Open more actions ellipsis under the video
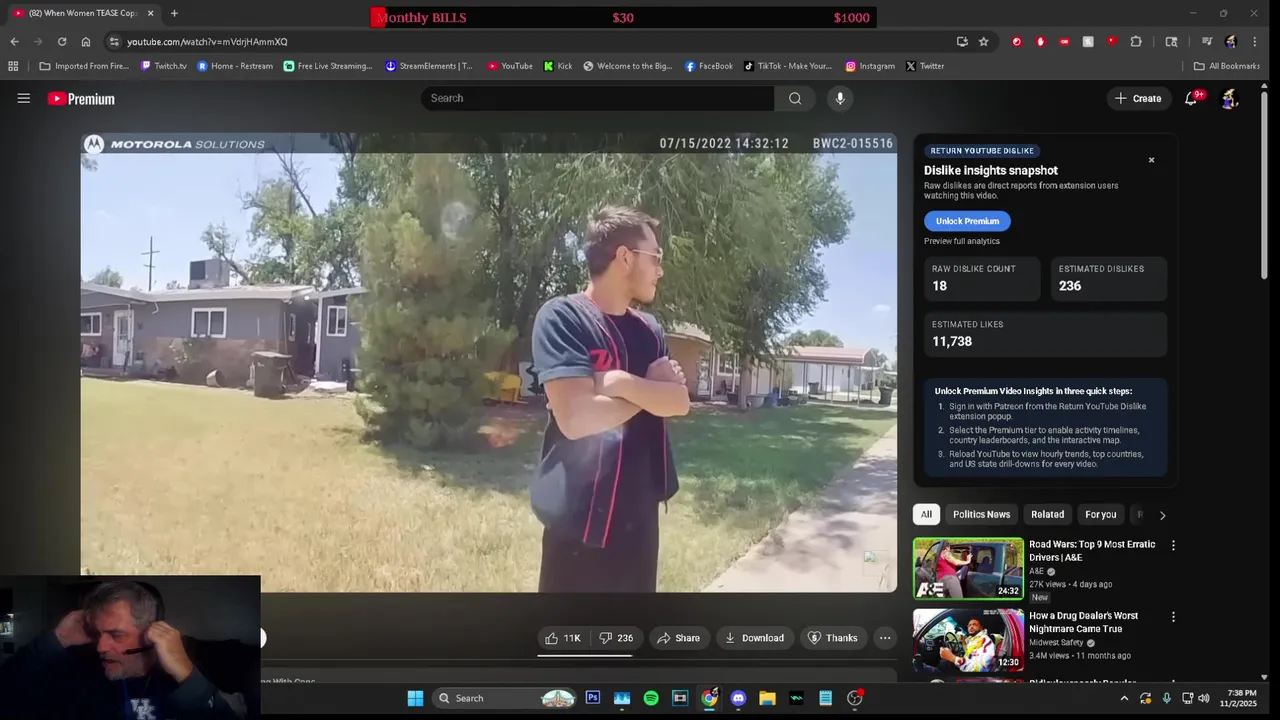The height and width of the screenshot is (720, 1280). coord(885,638)
